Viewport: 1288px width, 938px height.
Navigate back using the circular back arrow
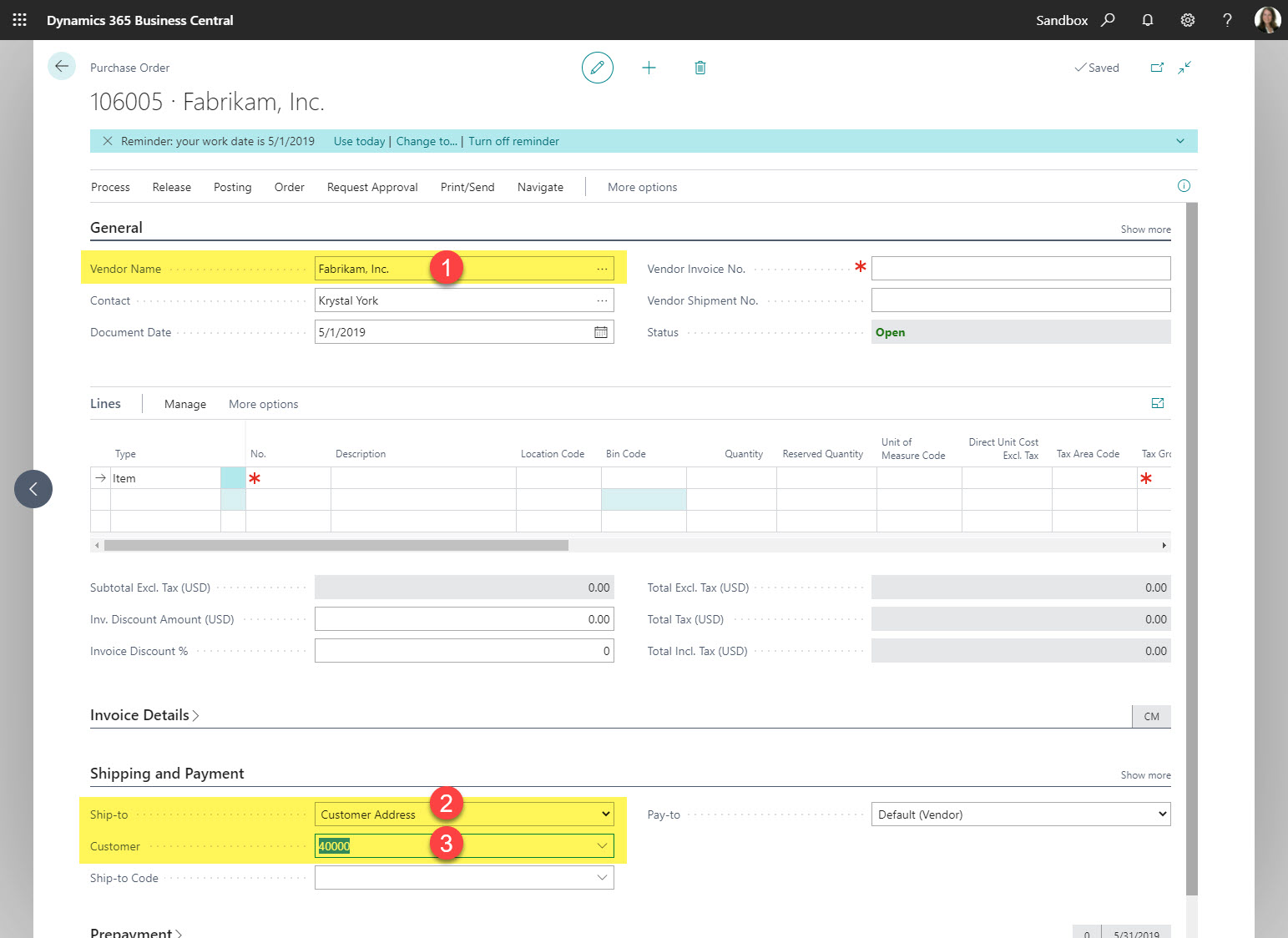61,66
